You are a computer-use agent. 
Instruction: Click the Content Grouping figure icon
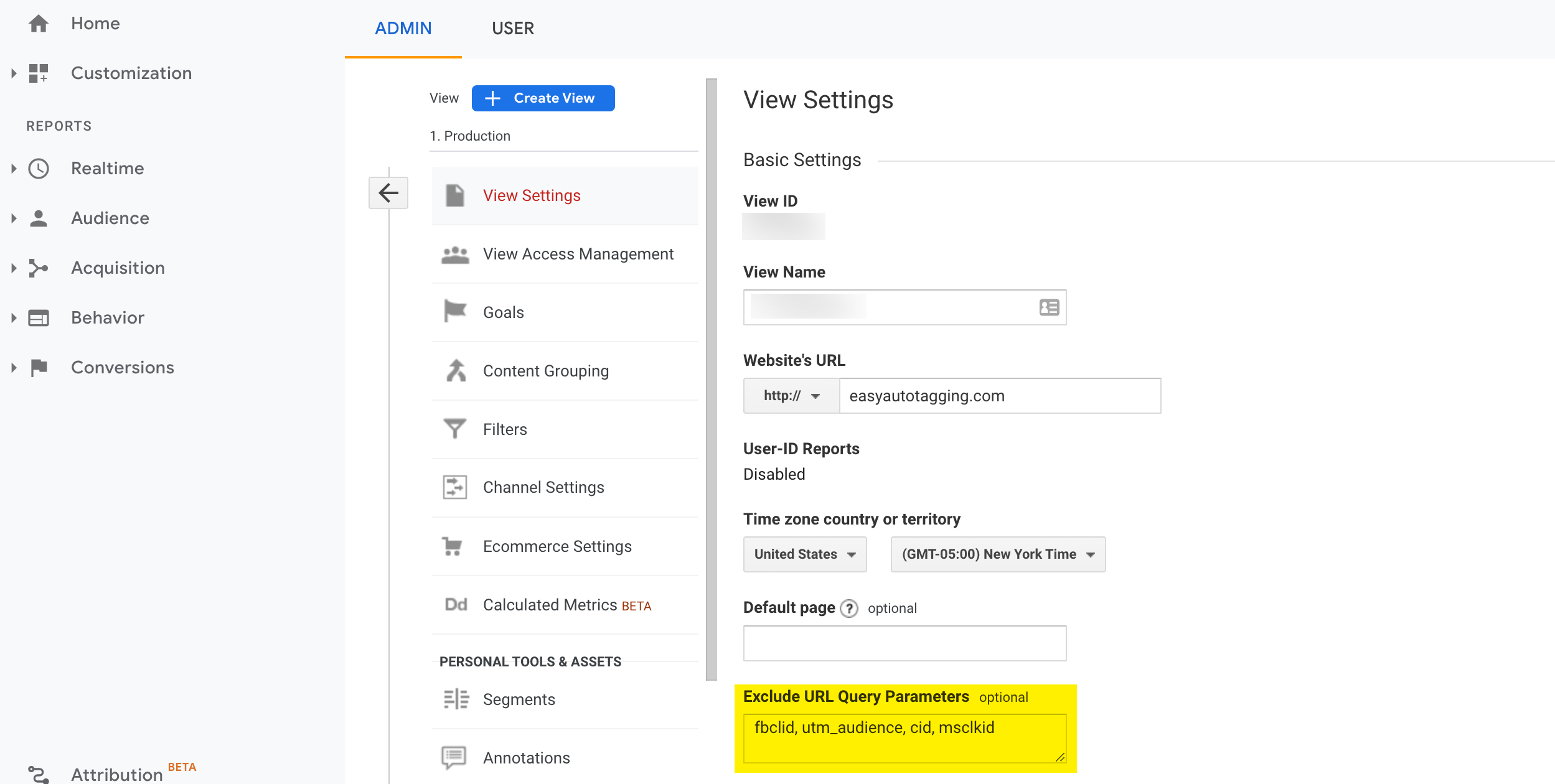pyautogui.click(x=456, y=370)
